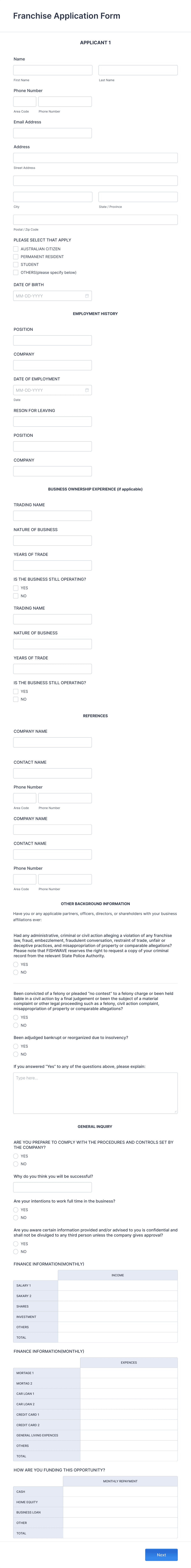This screenshot has height=1568, width=191.
Task: Select the Postal / Zip Code field
Action: (x=95, y=220)
